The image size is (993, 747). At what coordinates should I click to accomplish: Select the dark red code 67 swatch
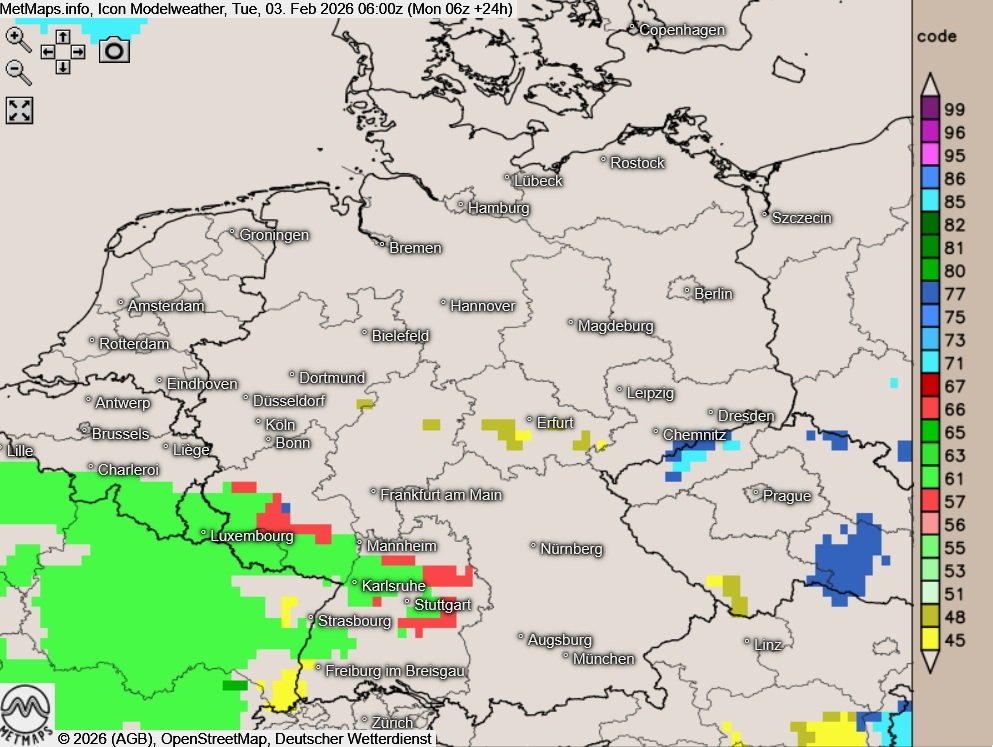(929, 386)
